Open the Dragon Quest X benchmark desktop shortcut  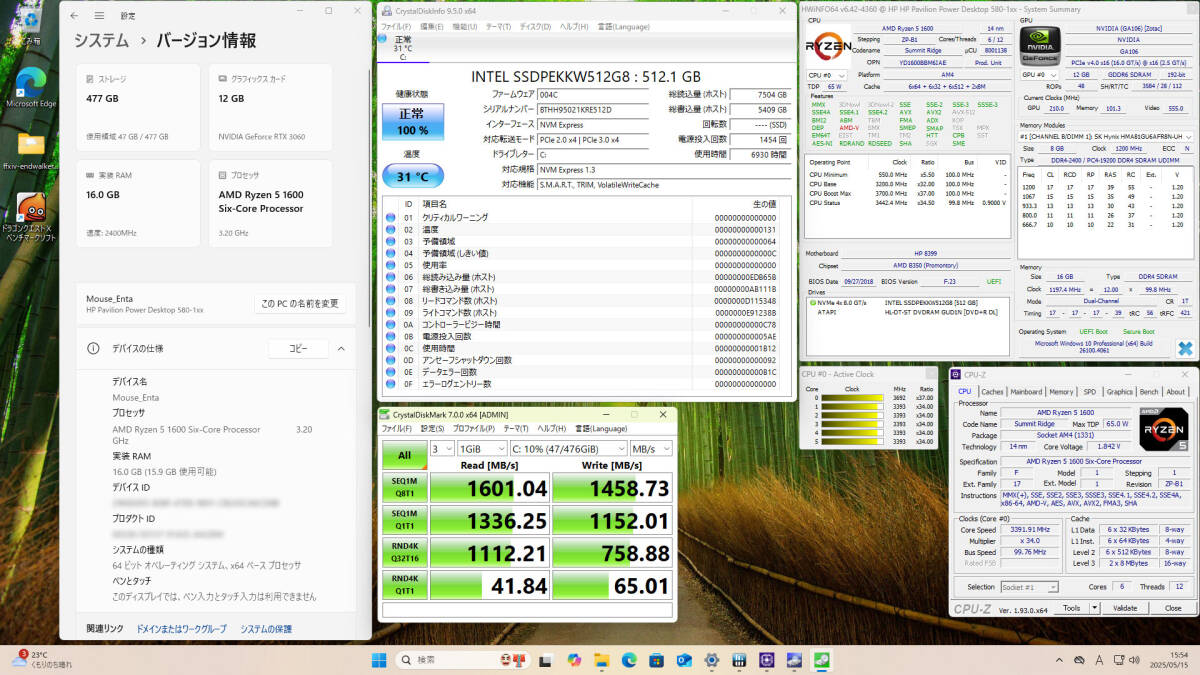[30, 219]
